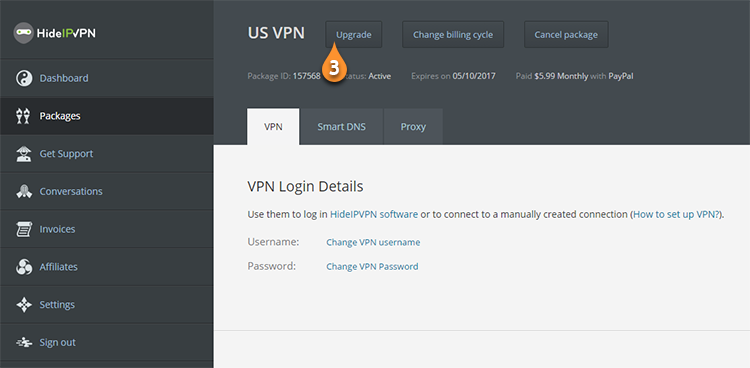Image resolution: width=750 pixels, height=368 pixels.
Task: Click the HideIPVPN brand name text
Action: (66, 33)
